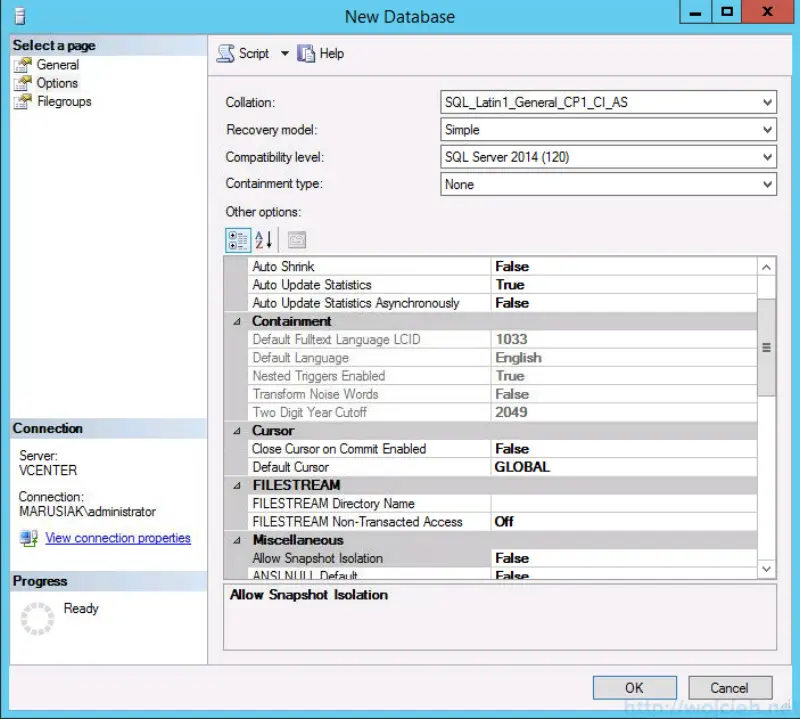Select the Categorized view icon
The height and width of the screenshot is (719, 800).
[238, 239]
